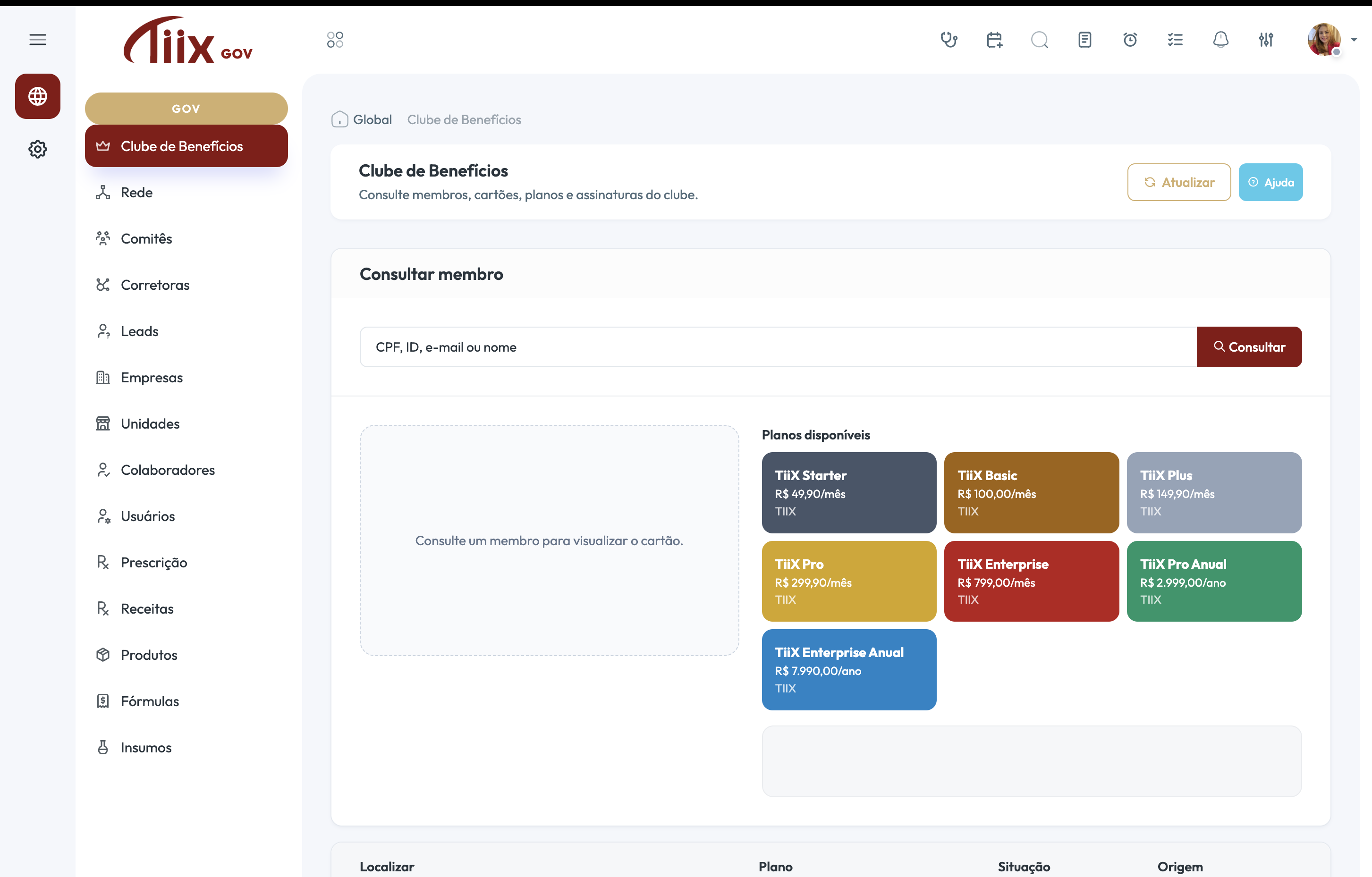This screenshot has height=877, width=1372.
Task: Click the Produtos box icon
Action: tap(102, 654)
